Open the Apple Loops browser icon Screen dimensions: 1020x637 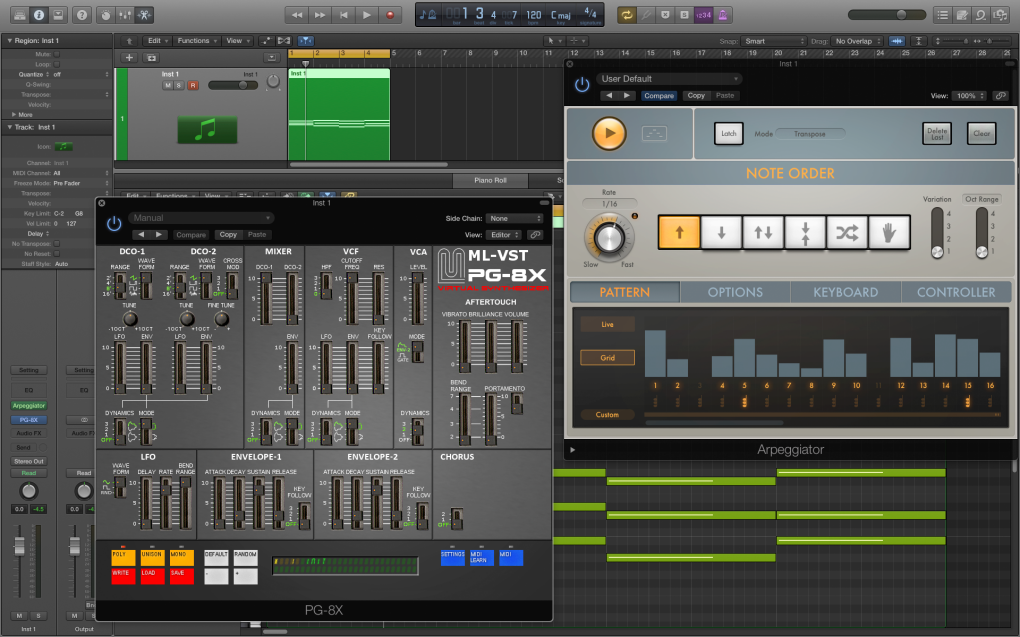[981, 14]
